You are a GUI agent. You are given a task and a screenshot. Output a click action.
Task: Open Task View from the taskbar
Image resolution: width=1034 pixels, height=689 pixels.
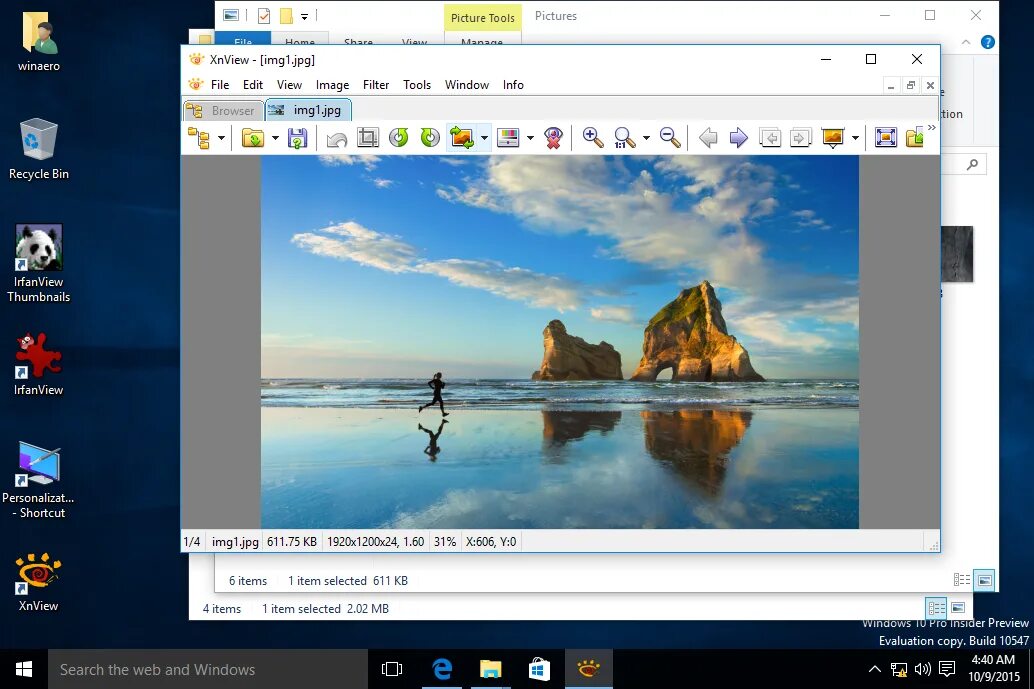[x=392, y=669]
